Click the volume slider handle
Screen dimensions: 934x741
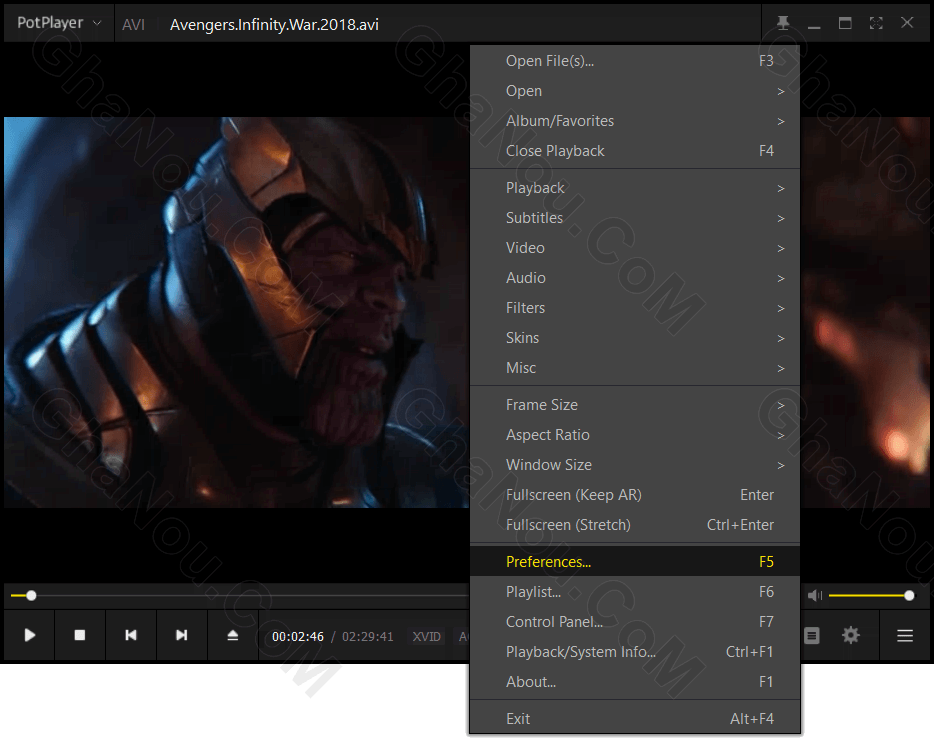point(909,596)
